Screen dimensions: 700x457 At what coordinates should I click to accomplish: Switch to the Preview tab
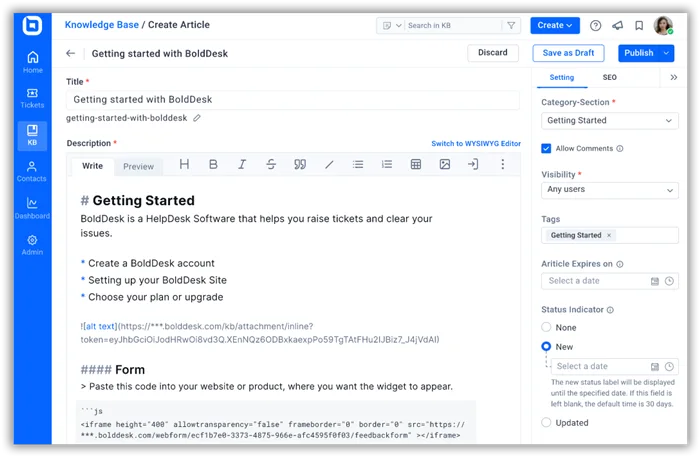(x=138, y=166)
